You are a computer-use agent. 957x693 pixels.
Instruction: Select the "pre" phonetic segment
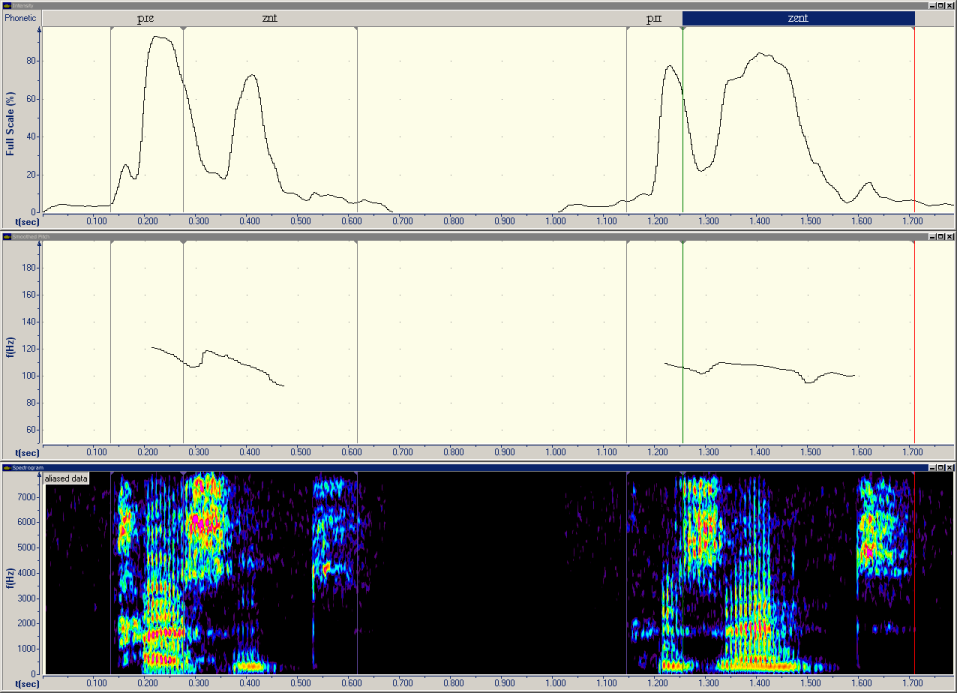(146, 19)
